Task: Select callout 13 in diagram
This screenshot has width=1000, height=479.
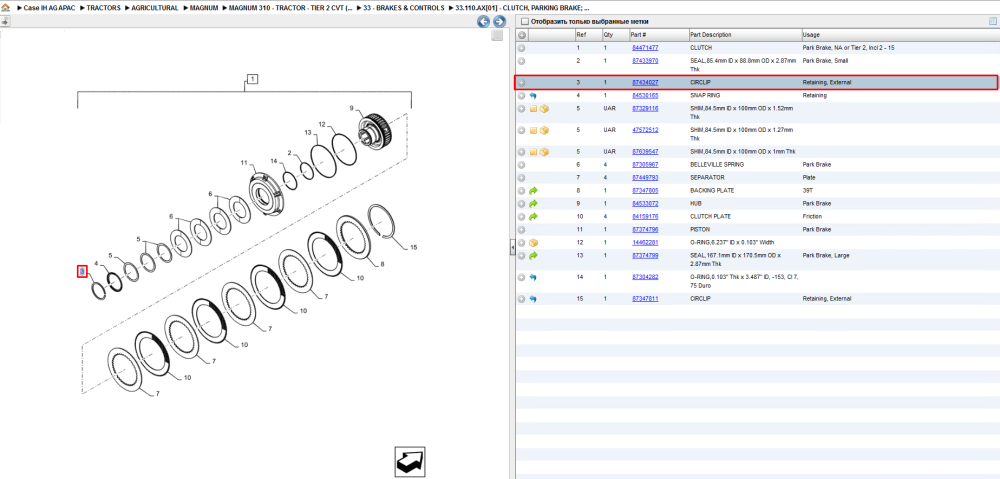Action: point(307,133)
